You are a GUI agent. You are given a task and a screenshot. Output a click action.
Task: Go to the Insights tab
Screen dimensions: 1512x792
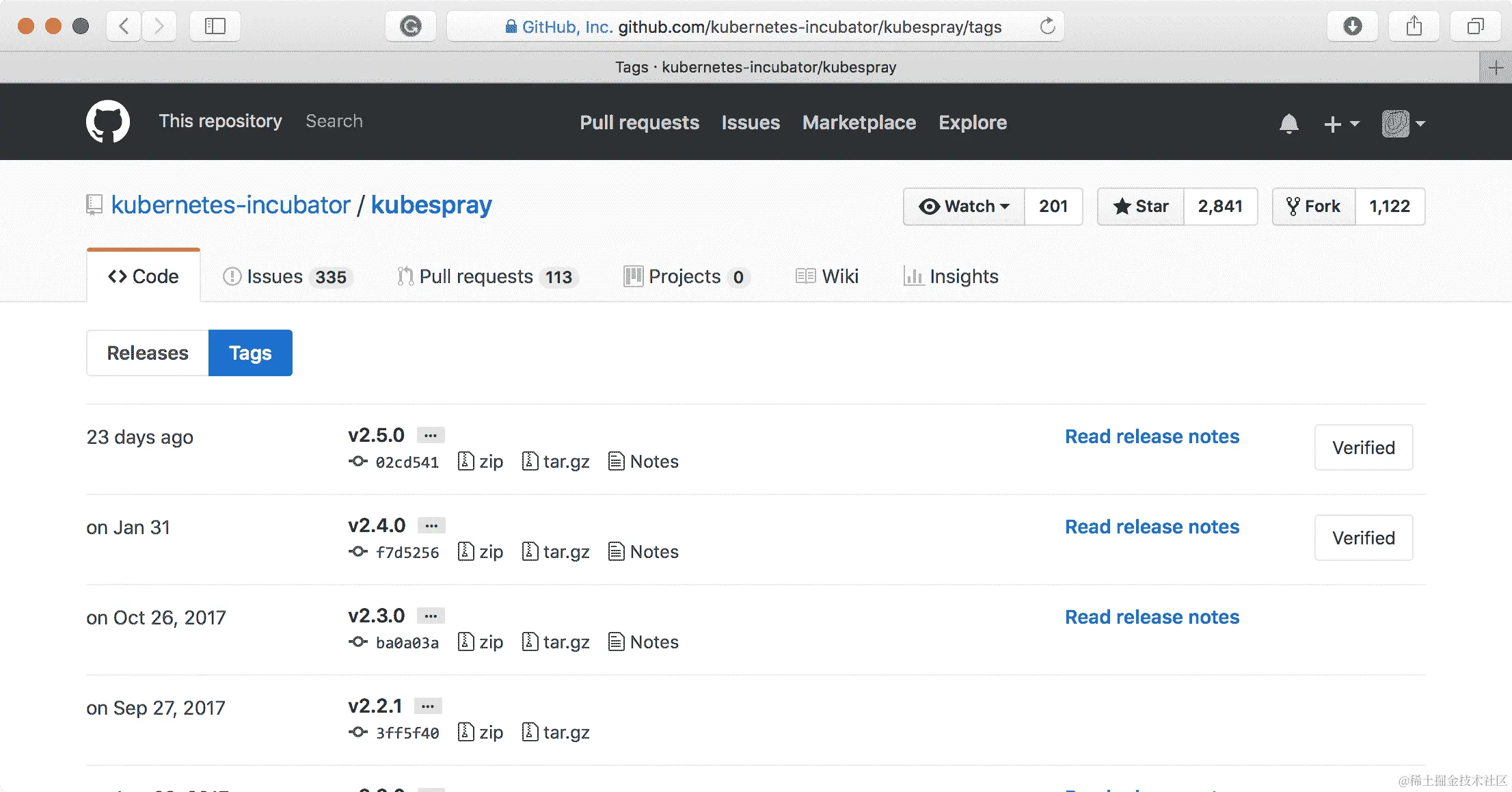951,276
